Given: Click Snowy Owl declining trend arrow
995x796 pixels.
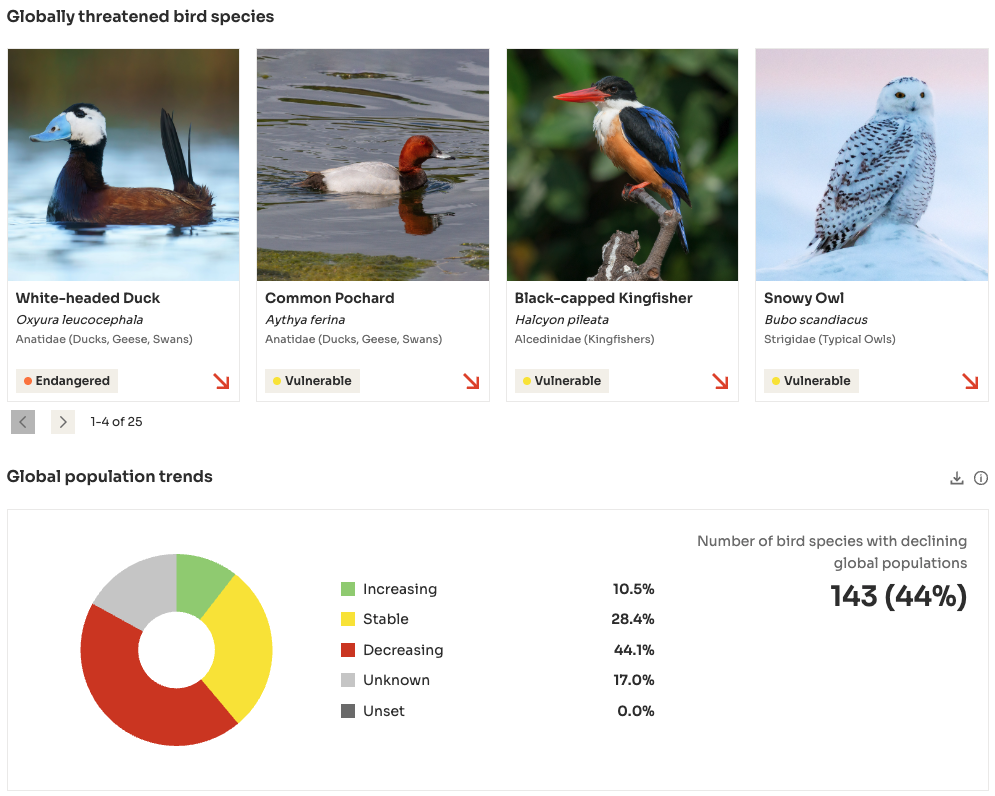Looking at the screenshot, I should click(x=970, y=381).
